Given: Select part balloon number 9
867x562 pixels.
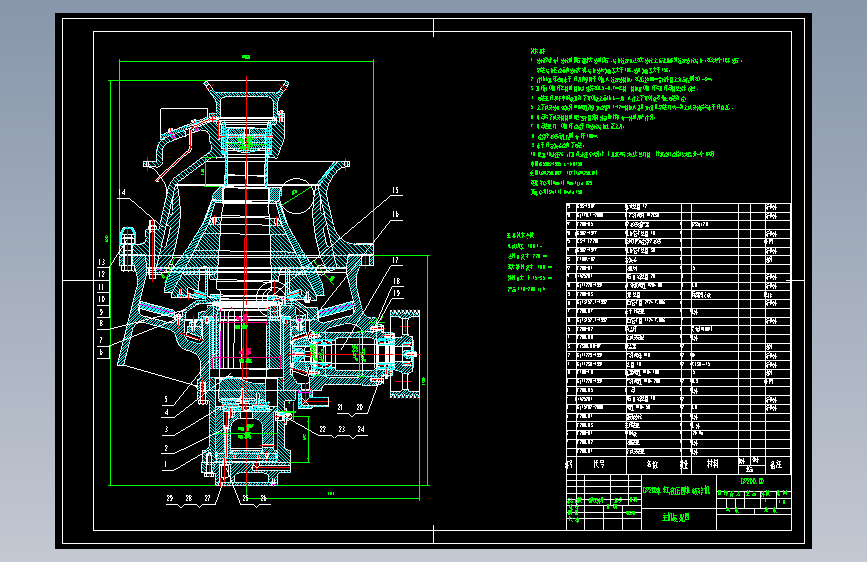Looking at the screenshot, I should pyautogui.click(x=101, y=312).
